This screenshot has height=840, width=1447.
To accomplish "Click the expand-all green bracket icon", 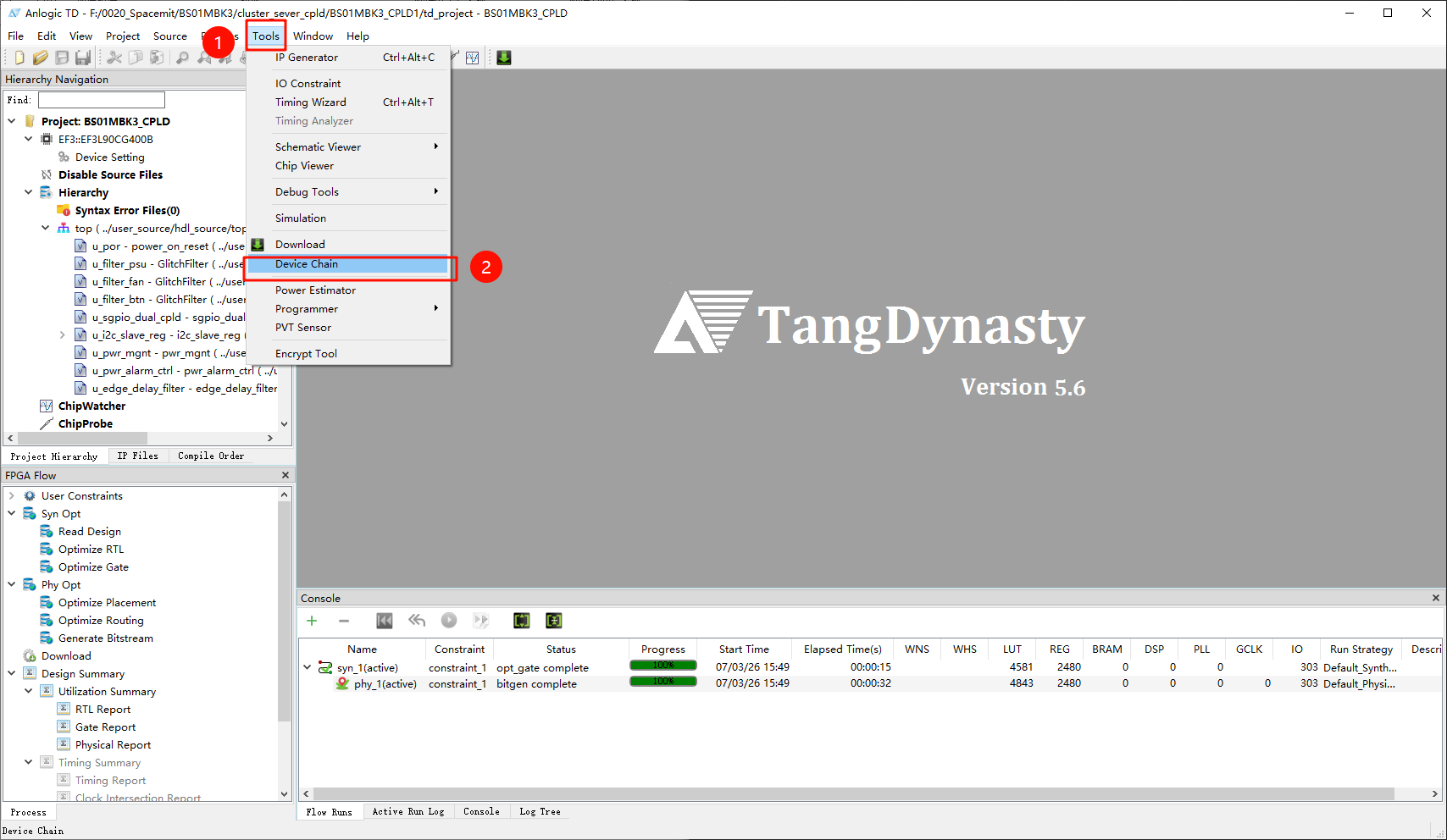I will click(x=522, y=621).
